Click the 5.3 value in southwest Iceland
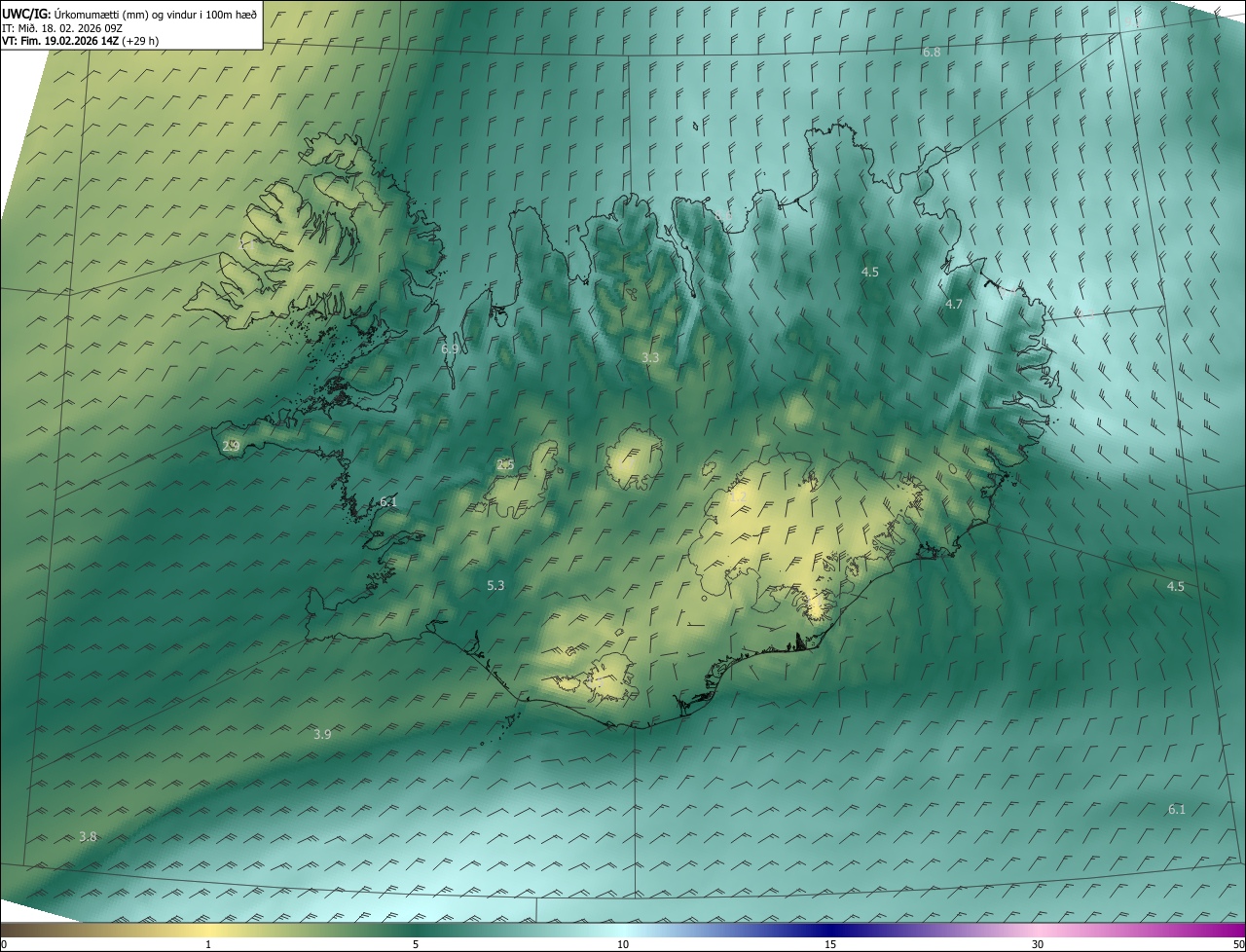This screenshot has width=1246, height=952. pyautogui.click(x=495, y=585)
